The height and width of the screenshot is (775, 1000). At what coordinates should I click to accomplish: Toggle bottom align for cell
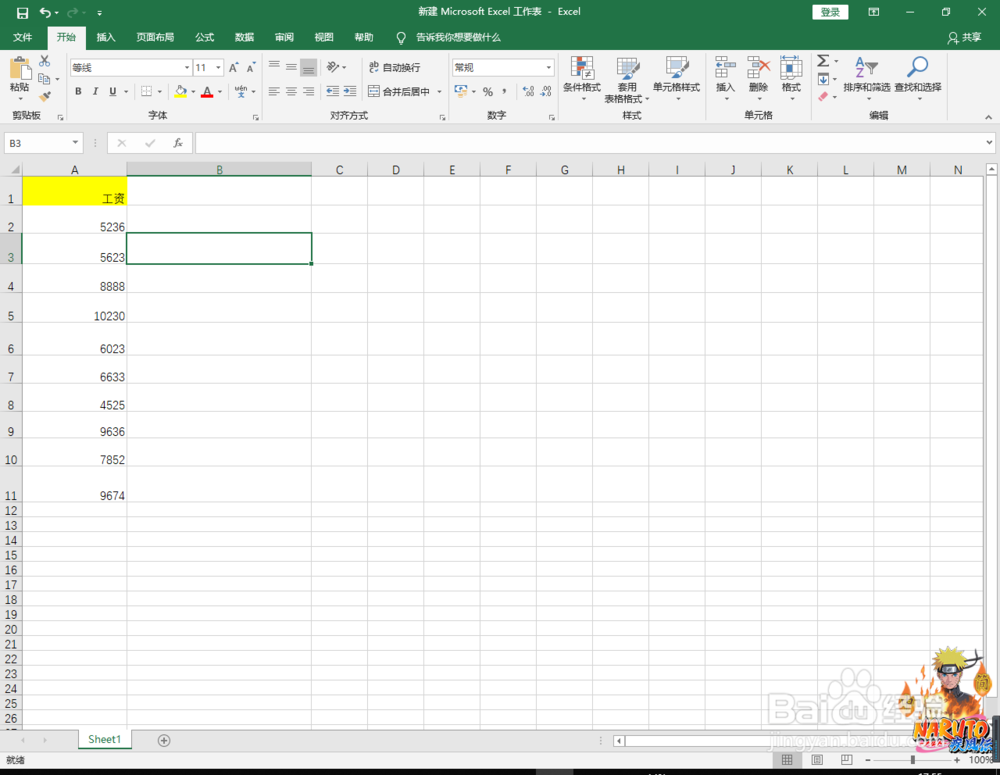tap(309, 67)
